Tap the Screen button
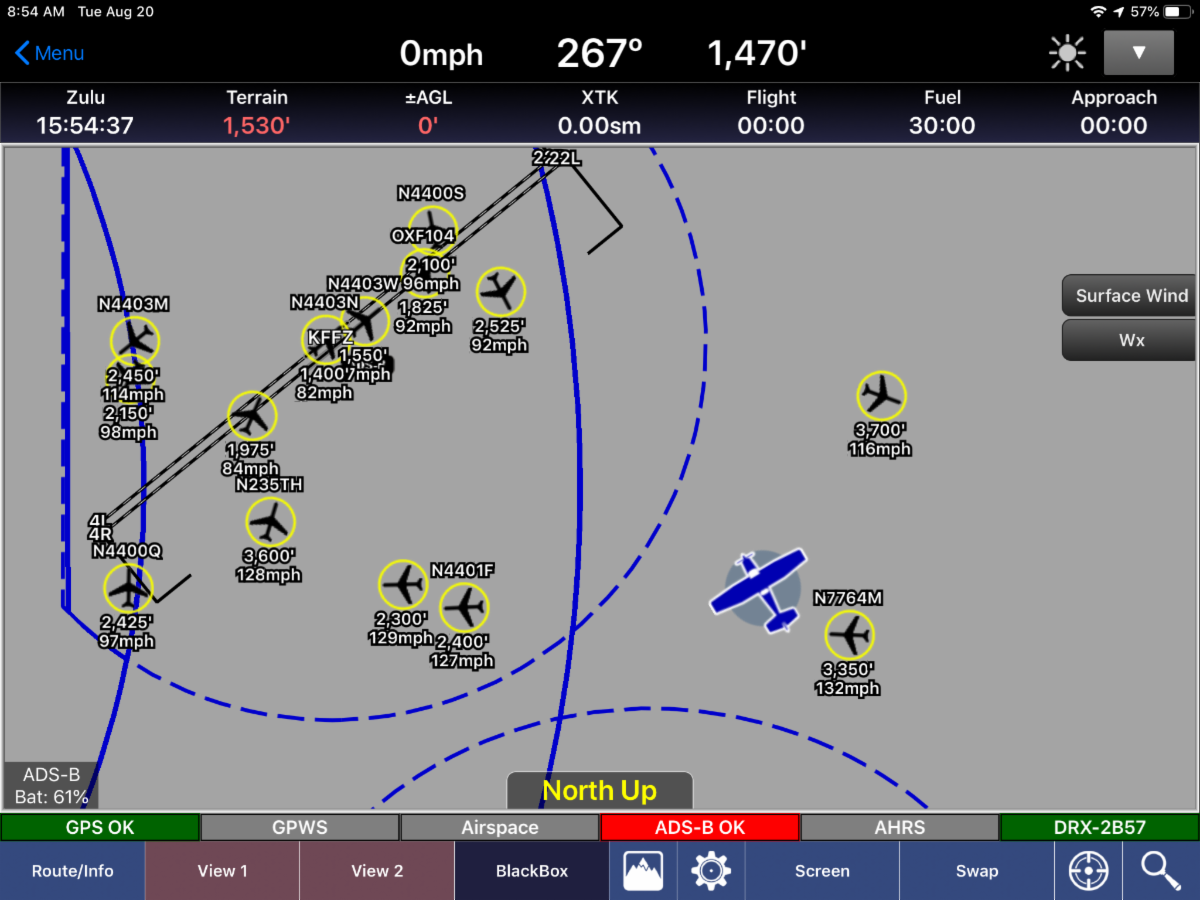The width and height of the screenshot is (1200, 900). click(x=822, y=871)
